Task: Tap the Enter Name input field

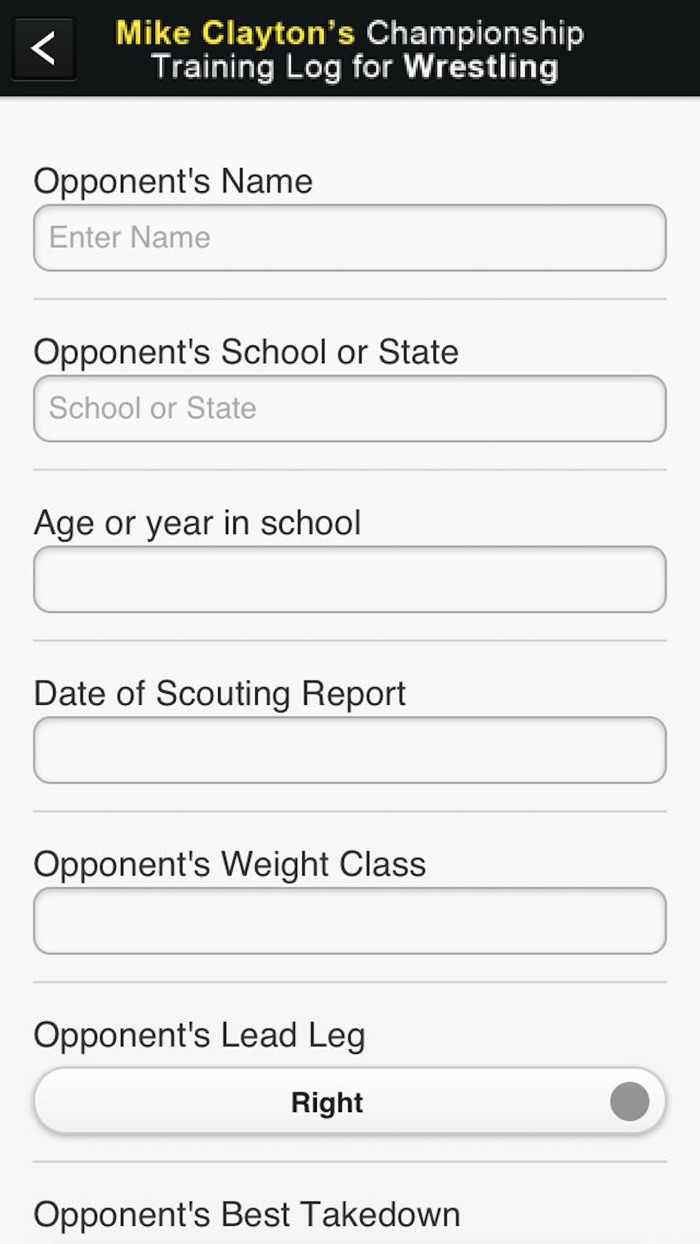Action: 349,237
